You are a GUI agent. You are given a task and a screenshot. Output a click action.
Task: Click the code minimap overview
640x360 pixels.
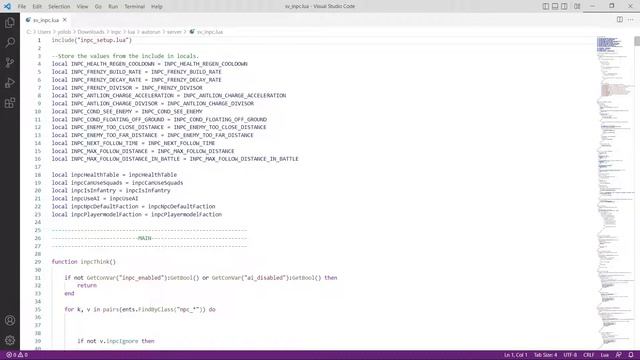click(x=615, y=192)
